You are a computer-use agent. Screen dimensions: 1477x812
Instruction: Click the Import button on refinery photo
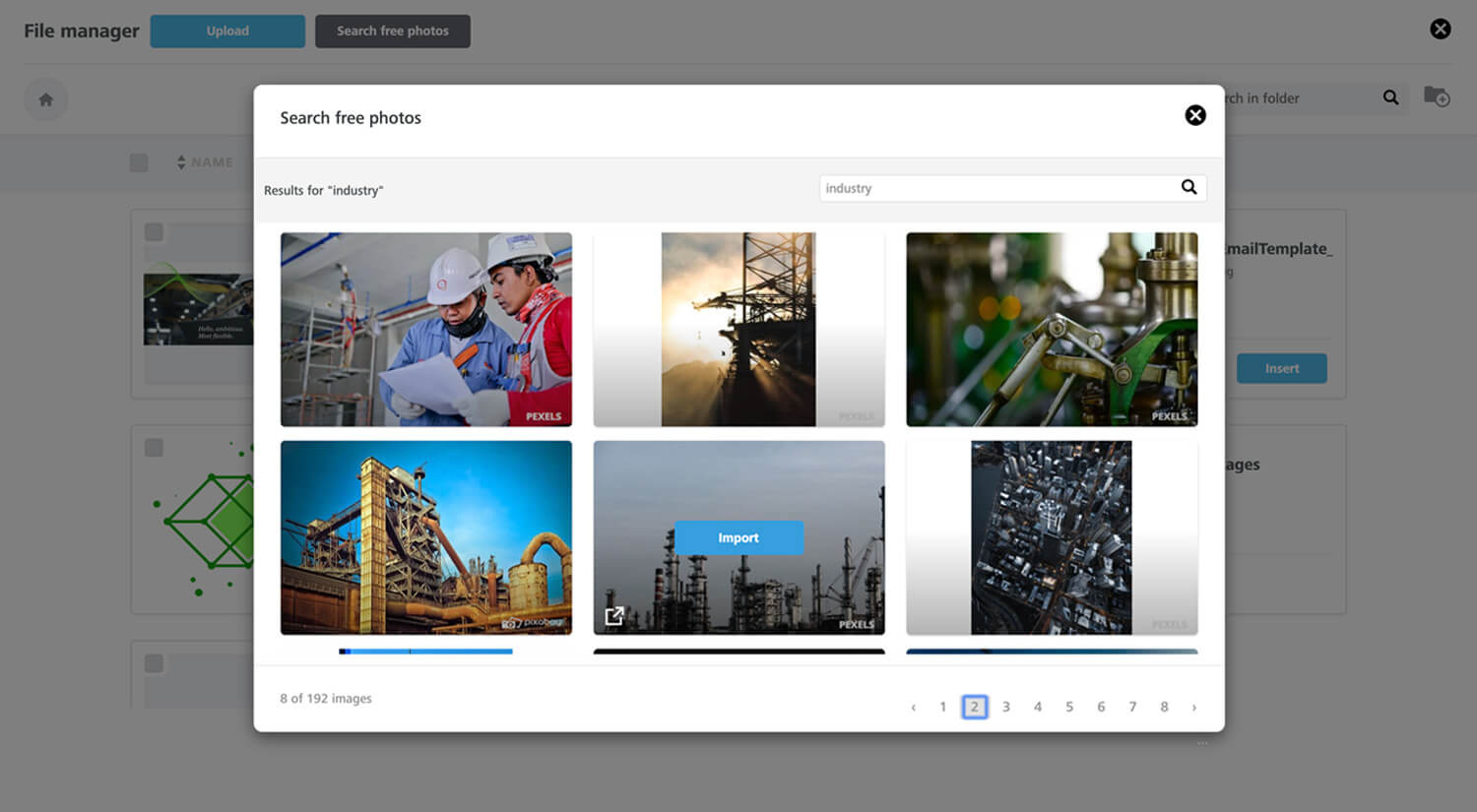(738, 537)
